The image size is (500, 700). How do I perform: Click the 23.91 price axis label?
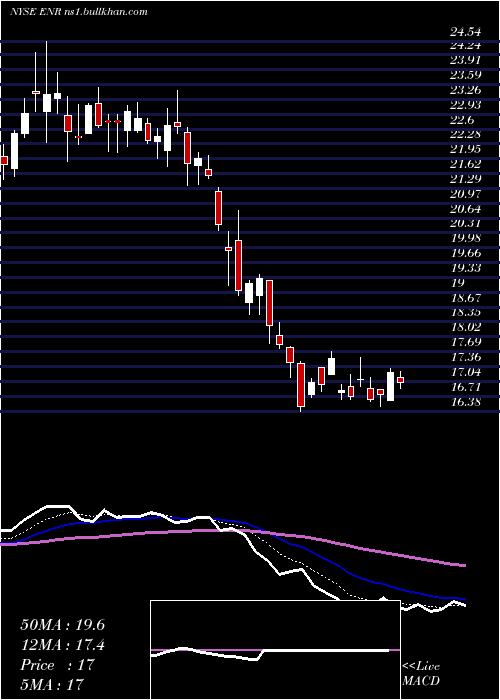click(466, 60)
